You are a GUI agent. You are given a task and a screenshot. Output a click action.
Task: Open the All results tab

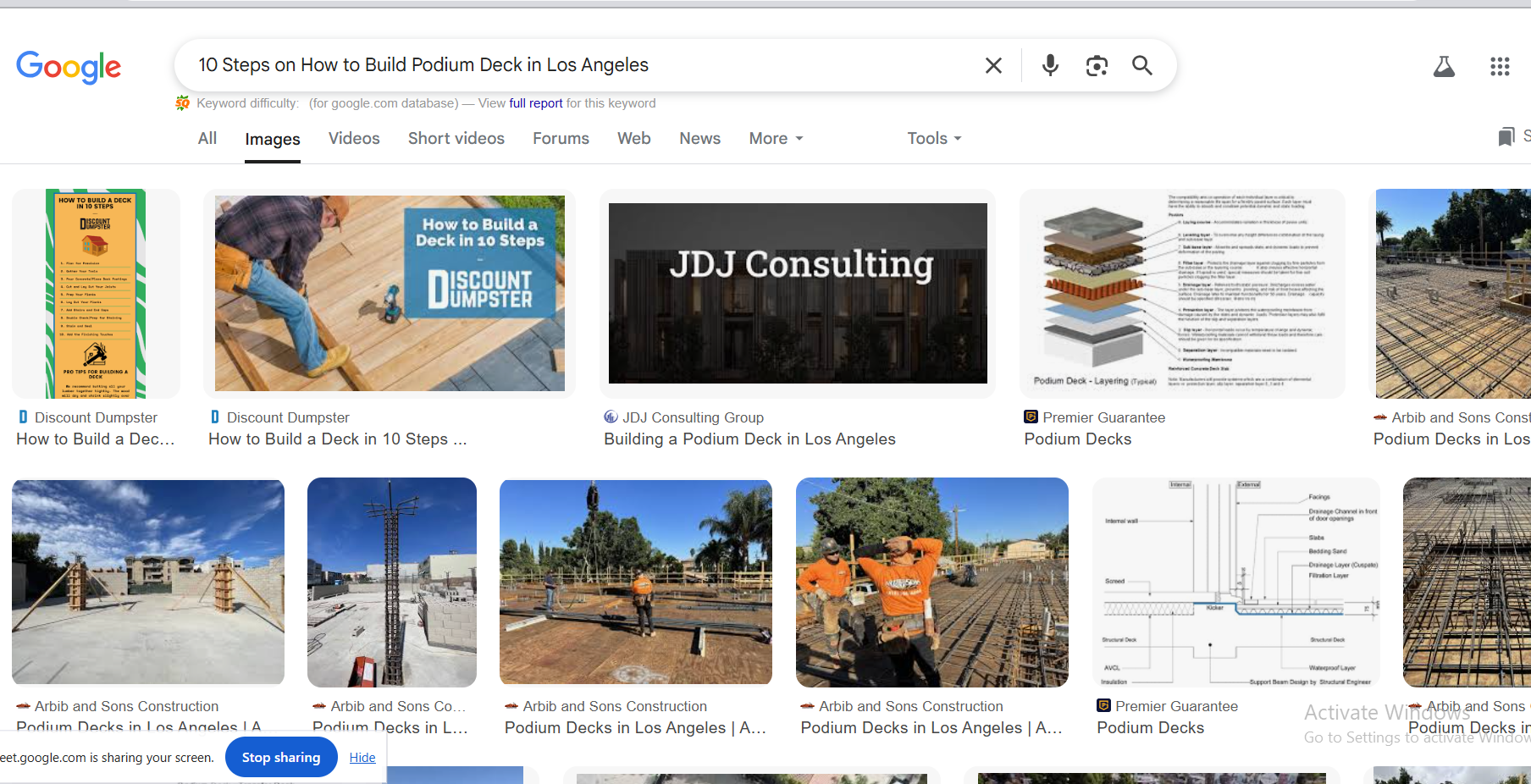point(207,138)
